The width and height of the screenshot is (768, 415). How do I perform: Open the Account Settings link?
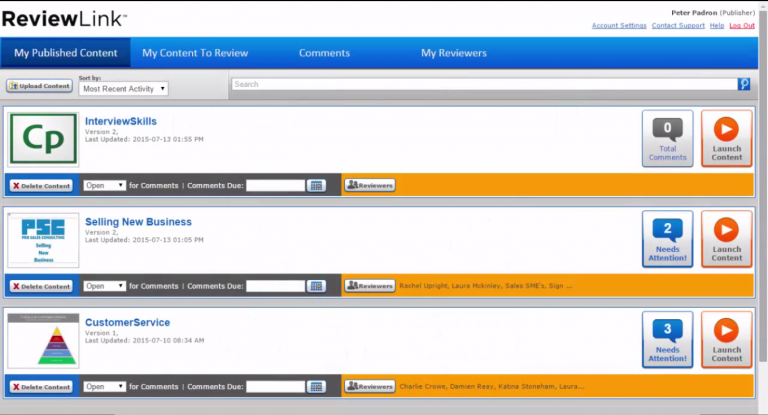pos(618,25)
